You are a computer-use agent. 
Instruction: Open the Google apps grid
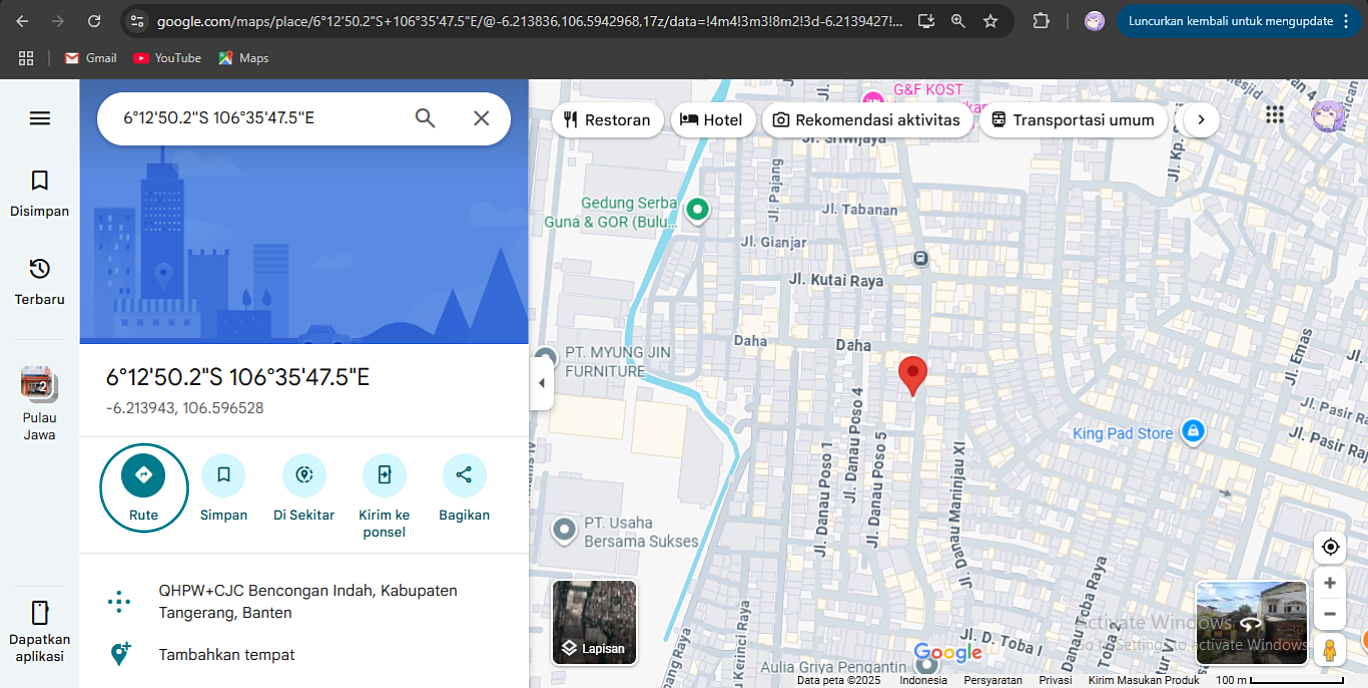point(1274,115)
